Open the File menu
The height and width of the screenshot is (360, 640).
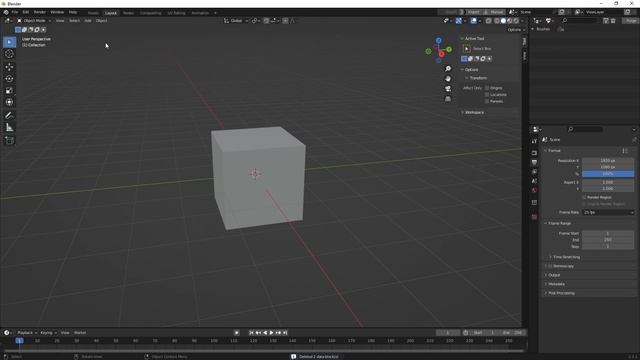coord(15,12)
